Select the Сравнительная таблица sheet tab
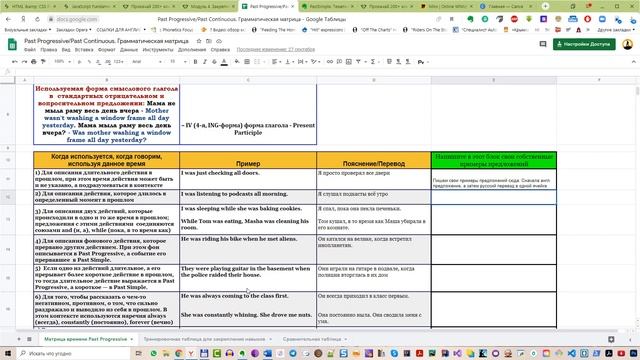640x360 pixels. click(315, 339)
